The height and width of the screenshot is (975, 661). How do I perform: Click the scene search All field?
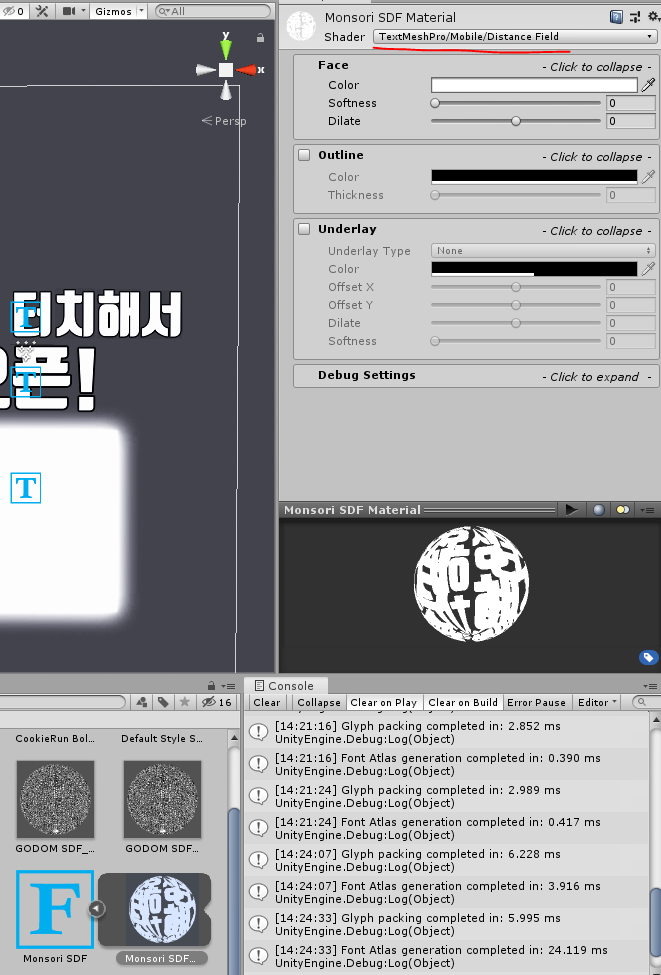(x=213, y=11)
